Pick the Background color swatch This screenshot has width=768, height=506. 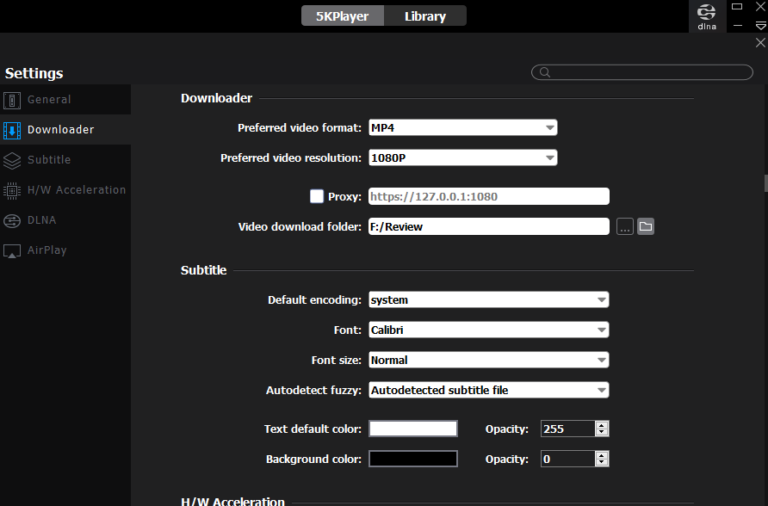(413, 459)
